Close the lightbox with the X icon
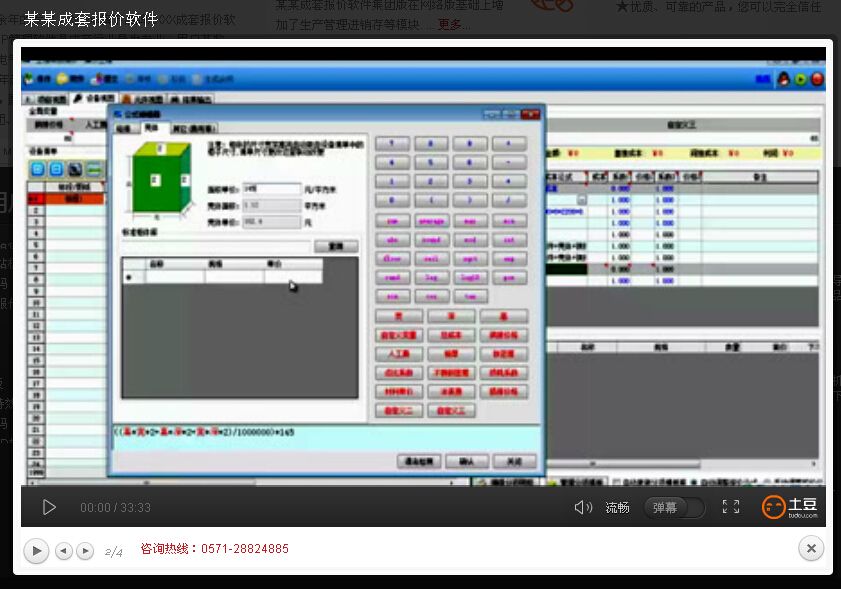 coord(811,548)
